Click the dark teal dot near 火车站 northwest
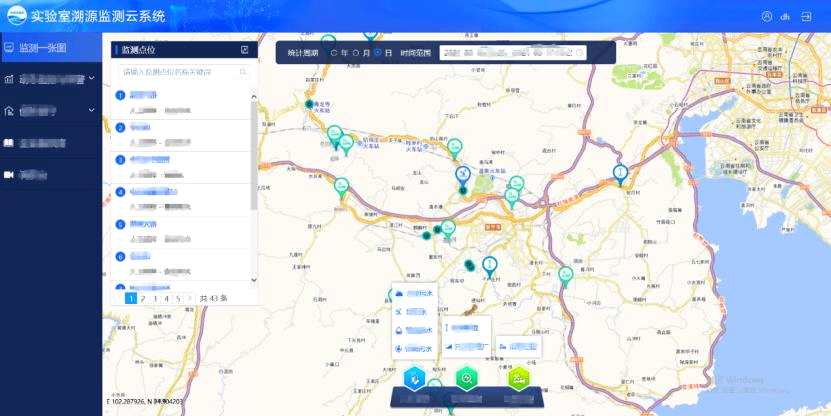831x416 pixels. coord(309,104)
